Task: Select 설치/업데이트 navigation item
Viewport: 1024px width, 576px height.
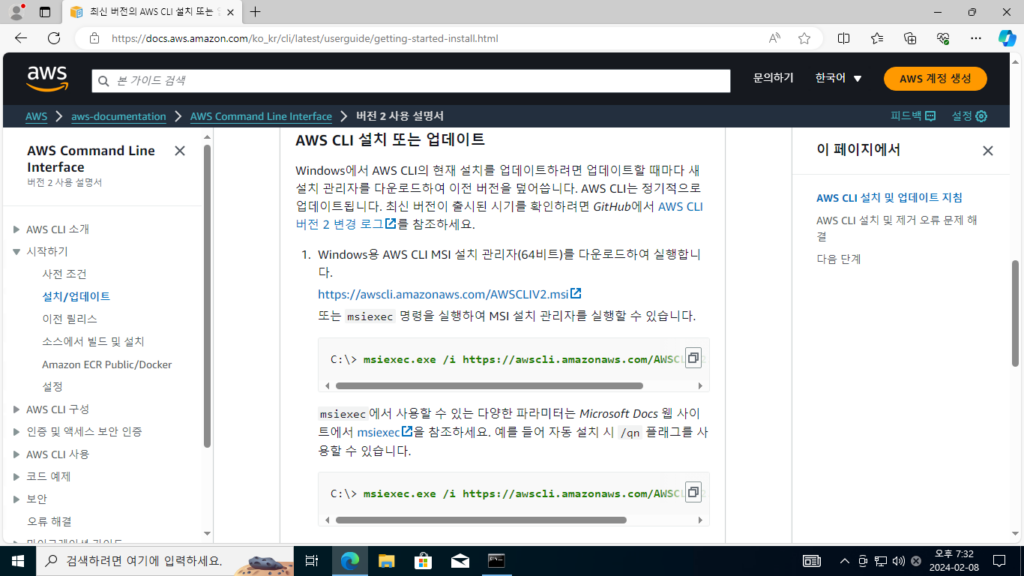Action: tap(76, 296)
